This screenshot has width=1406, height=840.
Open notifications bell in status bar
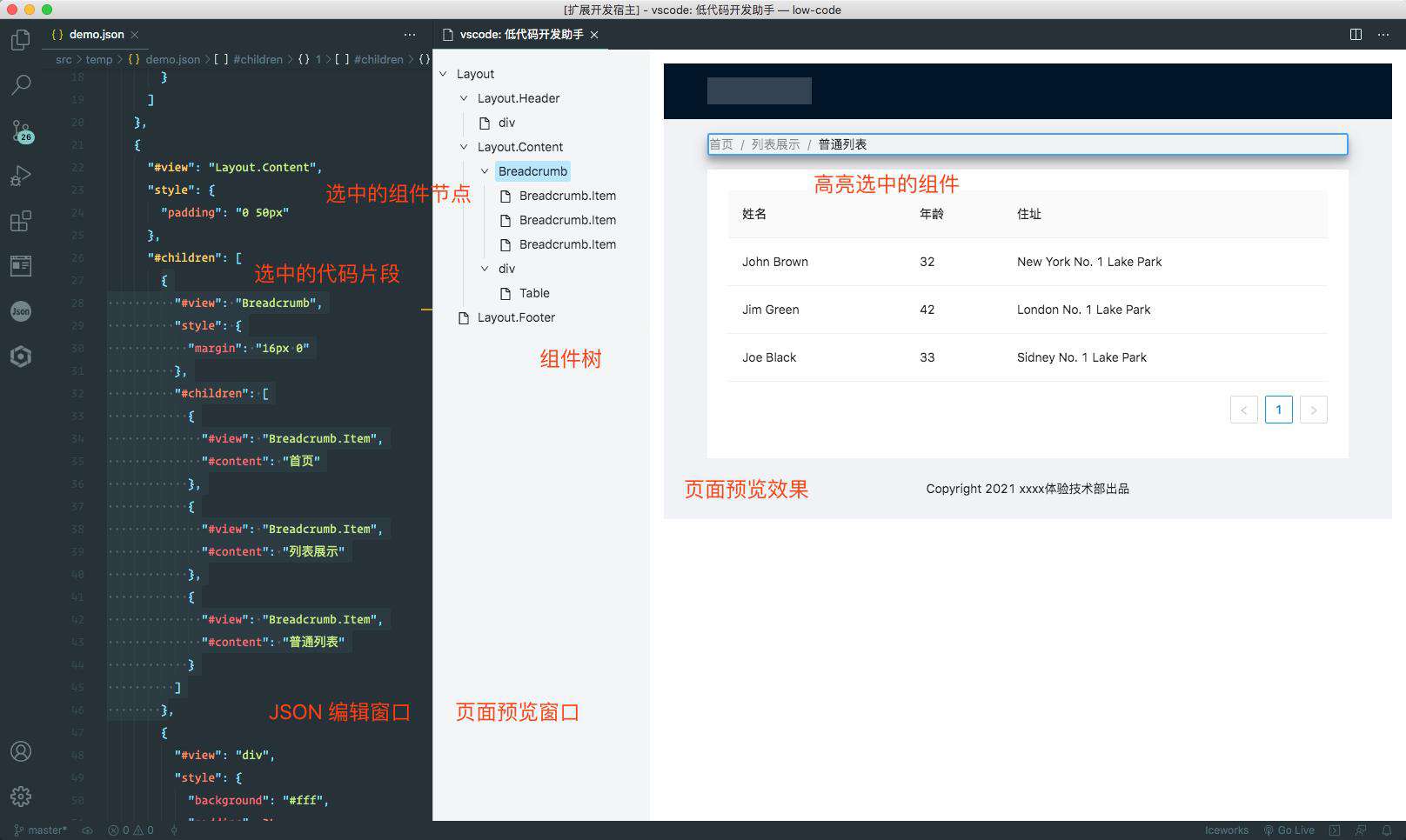(1387, 830)
